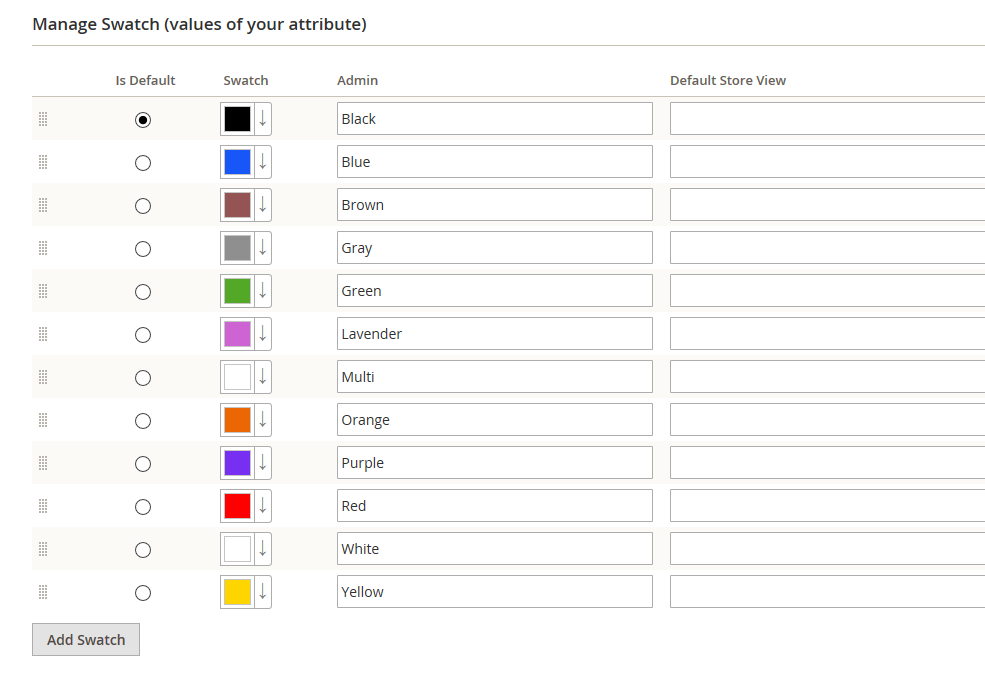Open the White swatch color picker dropdown
The width and height of the screenshot is (985, 681).
coord(262,548)
